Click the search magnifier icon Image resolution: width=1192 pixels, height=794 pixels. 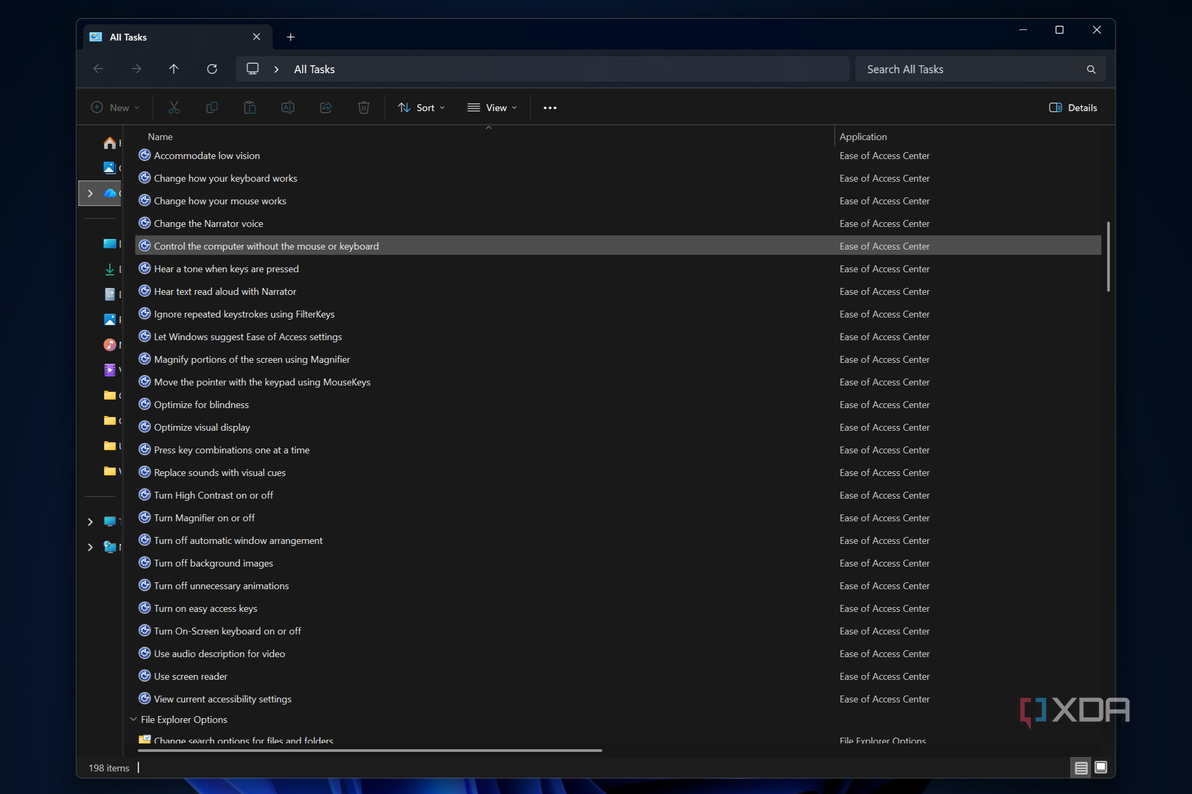(1091, 69)
